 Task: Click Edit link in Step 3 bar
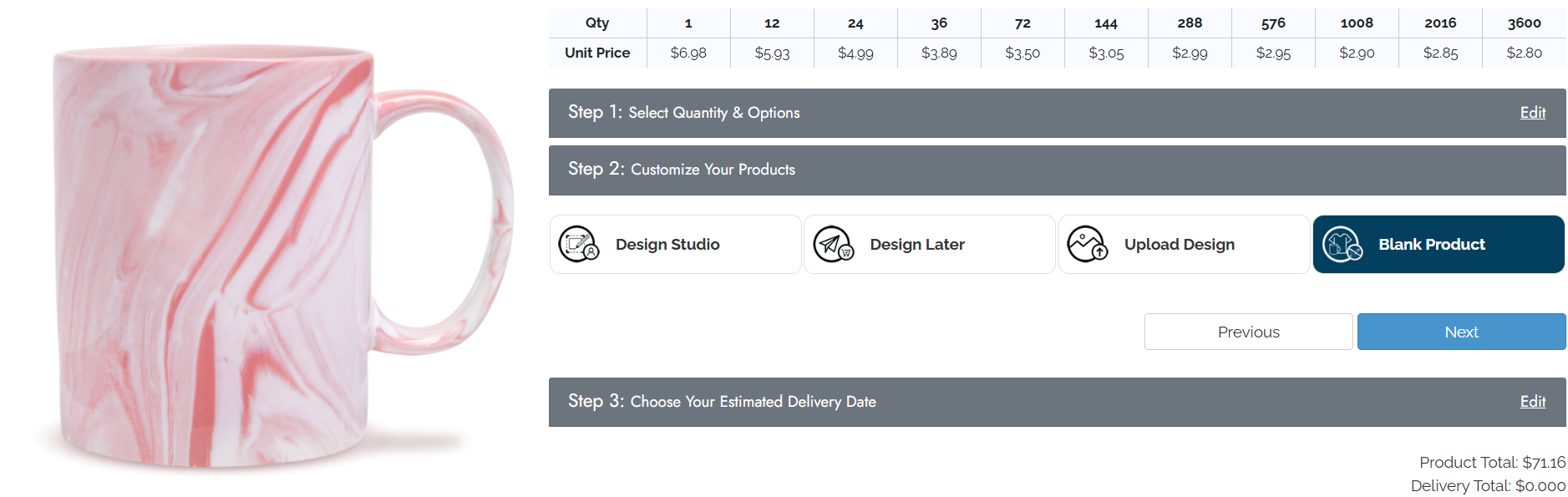(x=1532, y=402)
